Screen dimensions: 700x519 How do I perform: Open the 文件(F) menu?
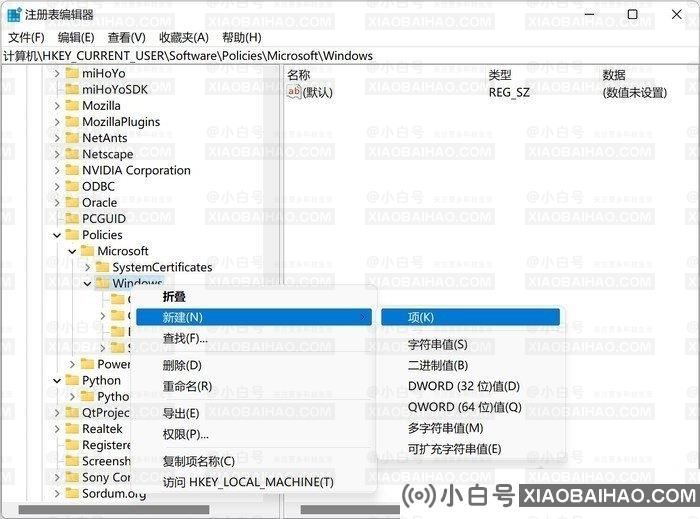[x=26, y=37]
